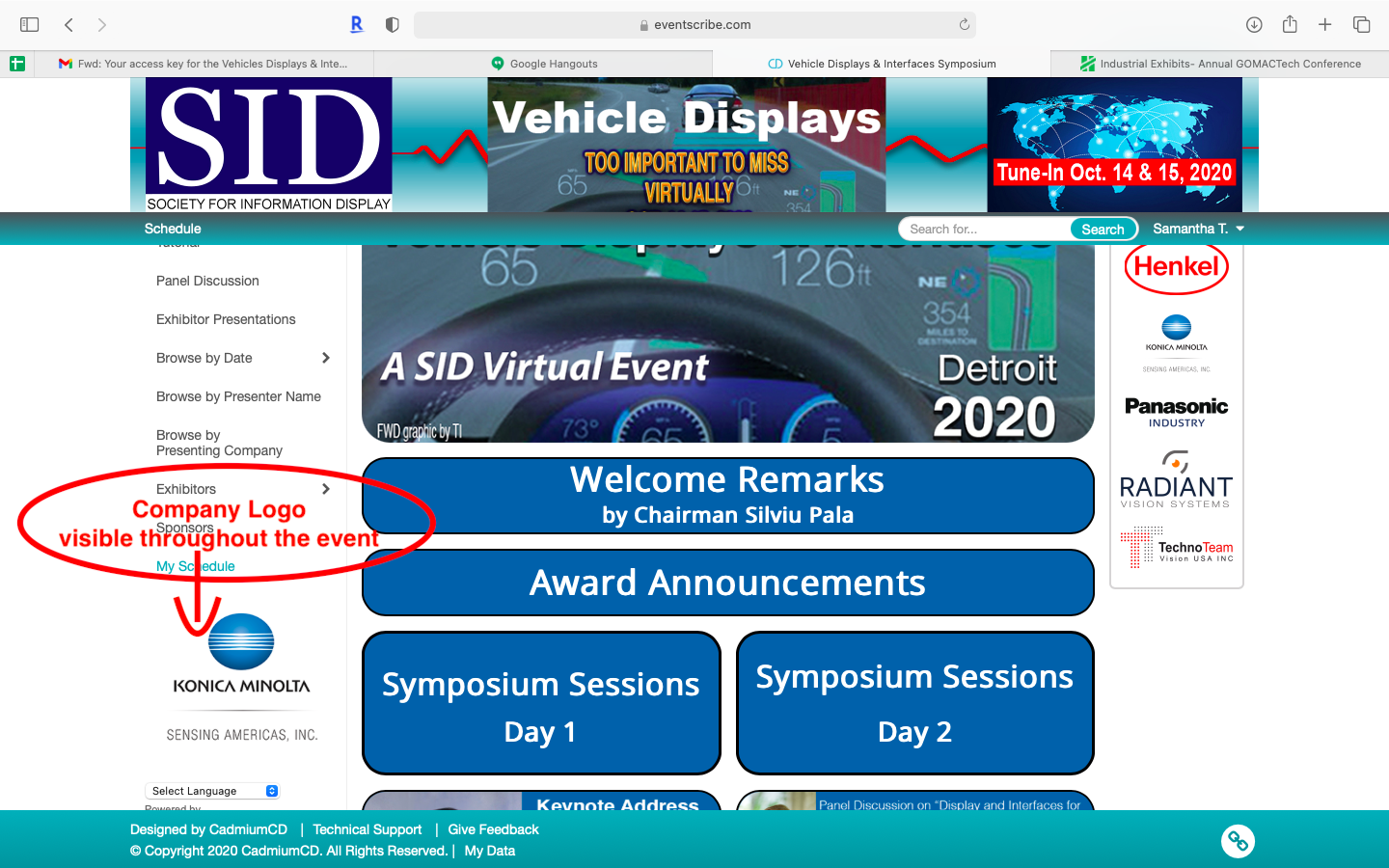Open the privacy shield icon
Image resolution: width=1389 pixels, height=868 pixels.
point(392,24)
